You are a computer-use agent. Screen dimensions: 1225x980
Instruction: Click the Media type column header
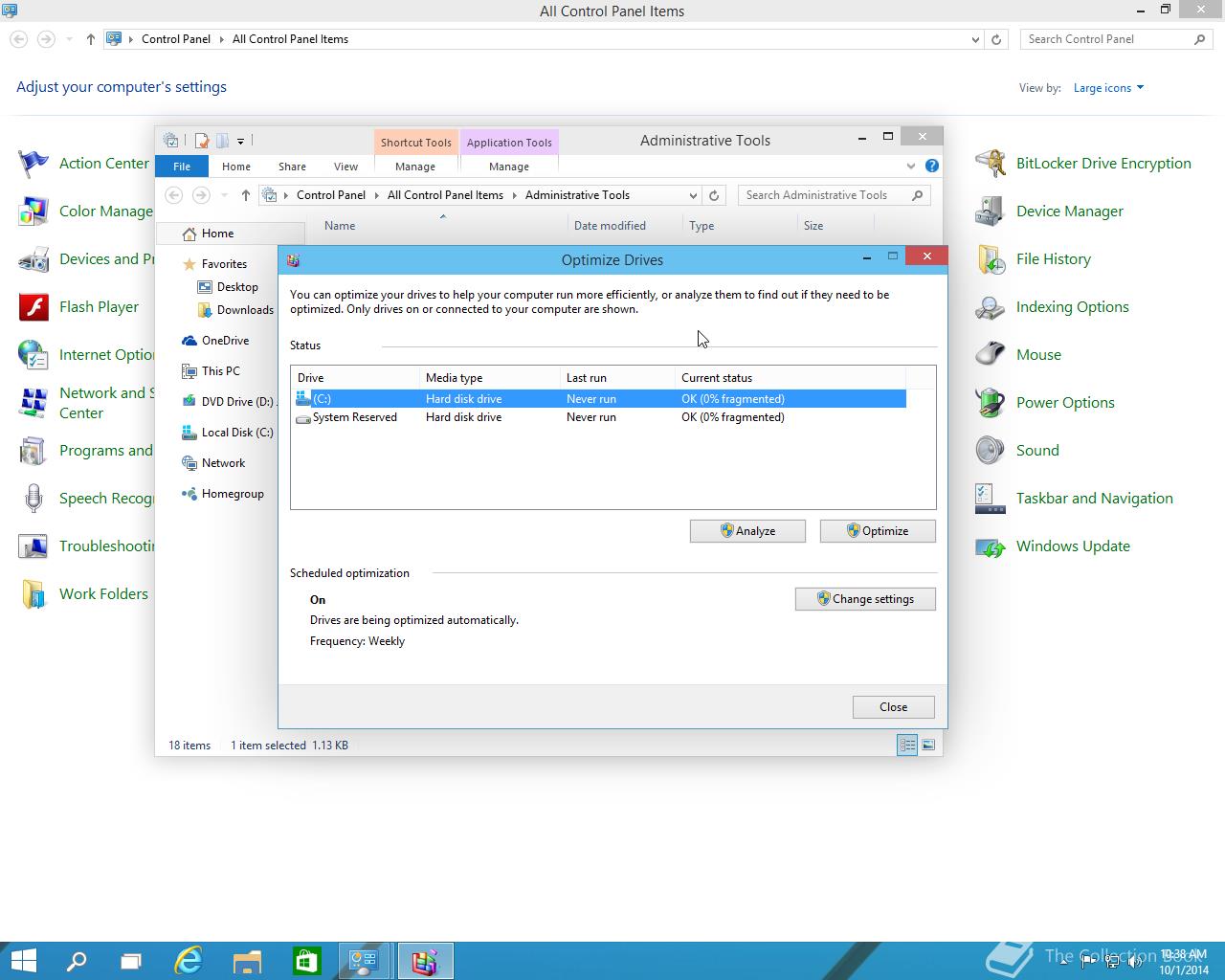pyautogui.click(x=490, y=378)
